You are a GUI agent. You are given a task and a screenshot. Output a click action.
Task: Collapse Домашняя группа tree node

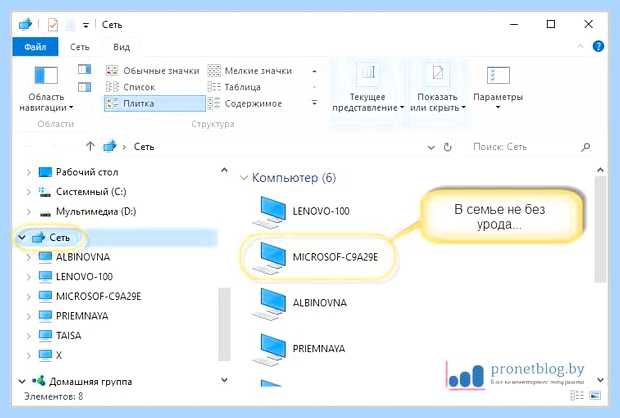click(22, 382)
